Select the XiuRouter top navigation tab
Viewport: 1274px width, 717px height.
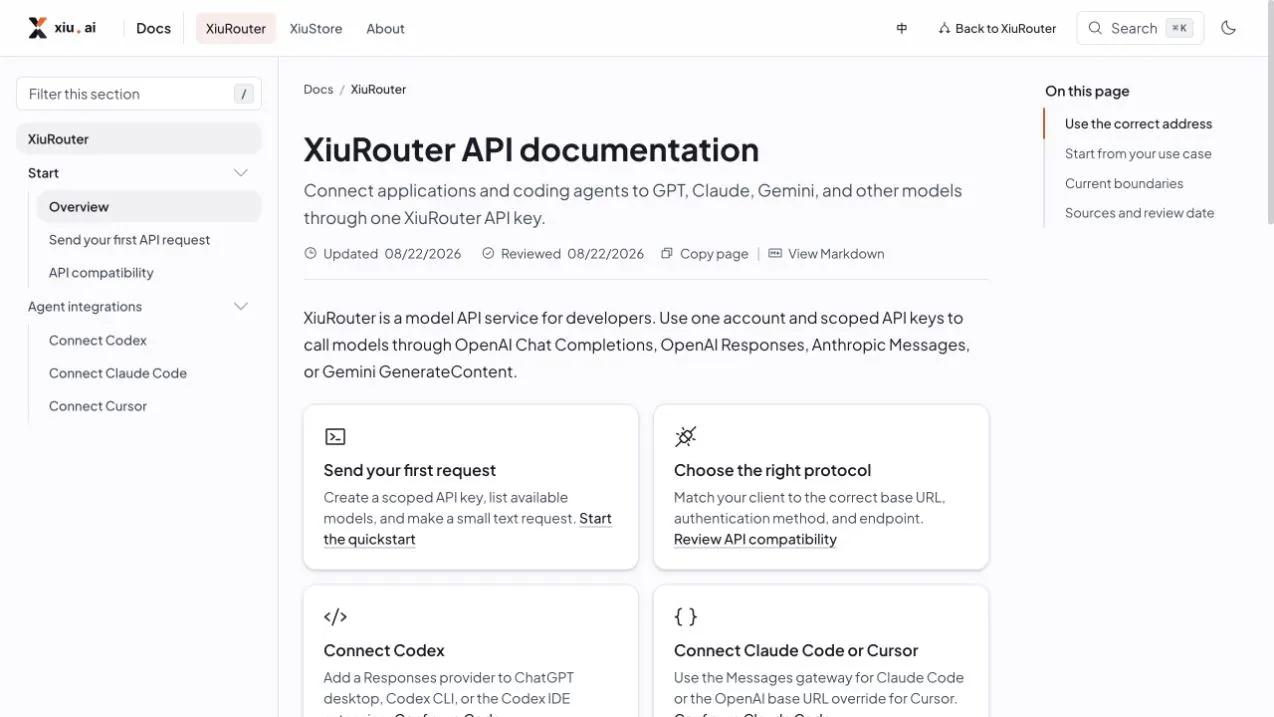236,28
